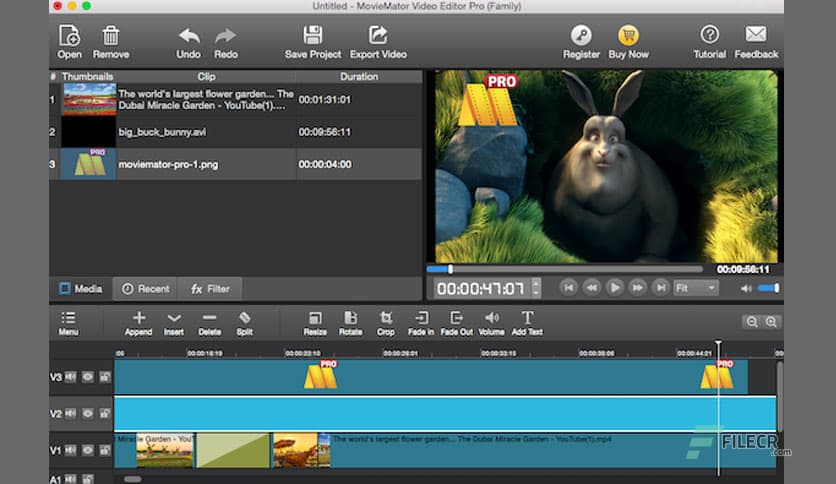836x484 pixels.
Task: Toggle mute on track V1
Action: click(70, 450)
